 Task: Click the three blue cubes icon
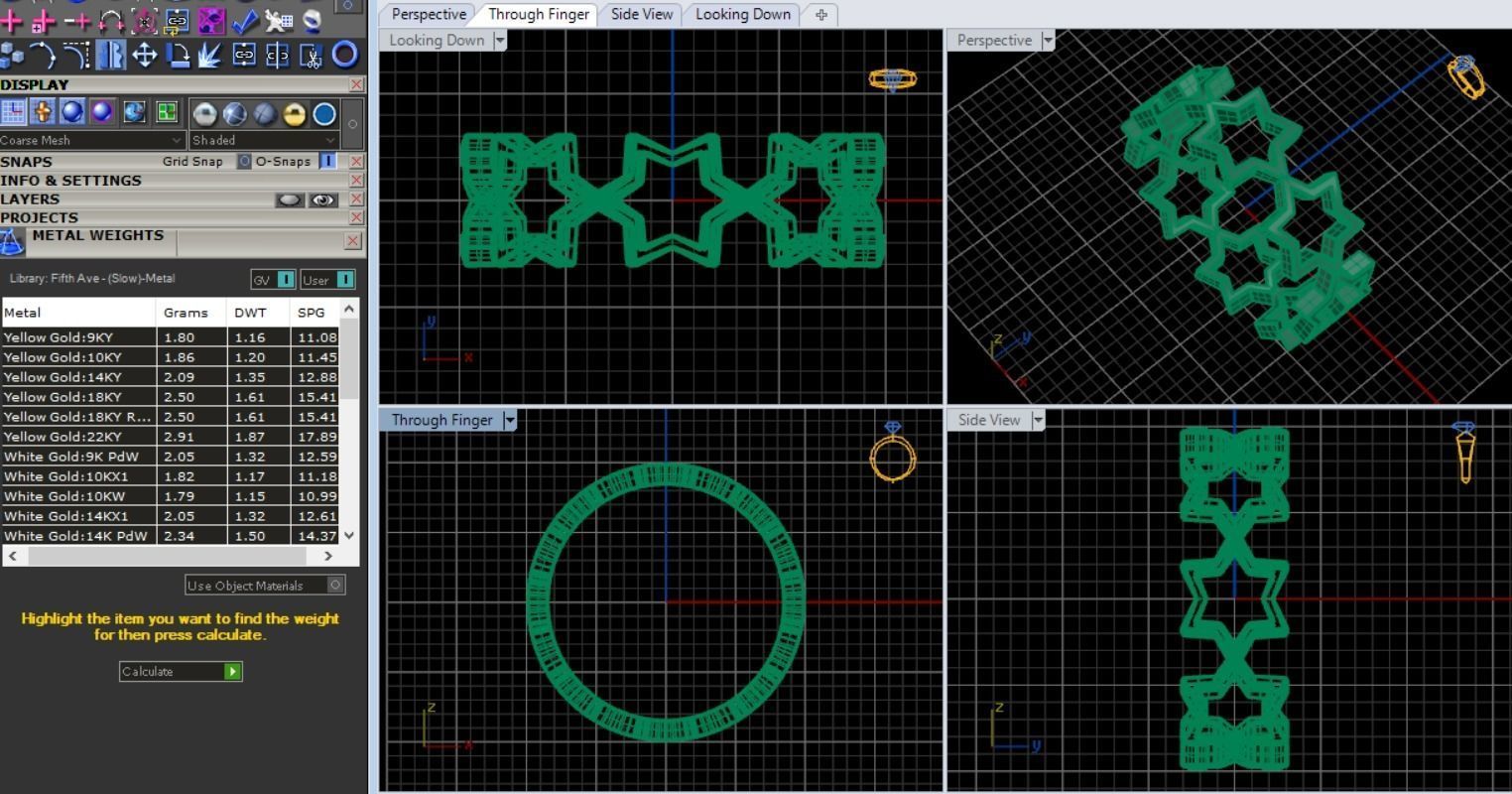pos(12,55)
